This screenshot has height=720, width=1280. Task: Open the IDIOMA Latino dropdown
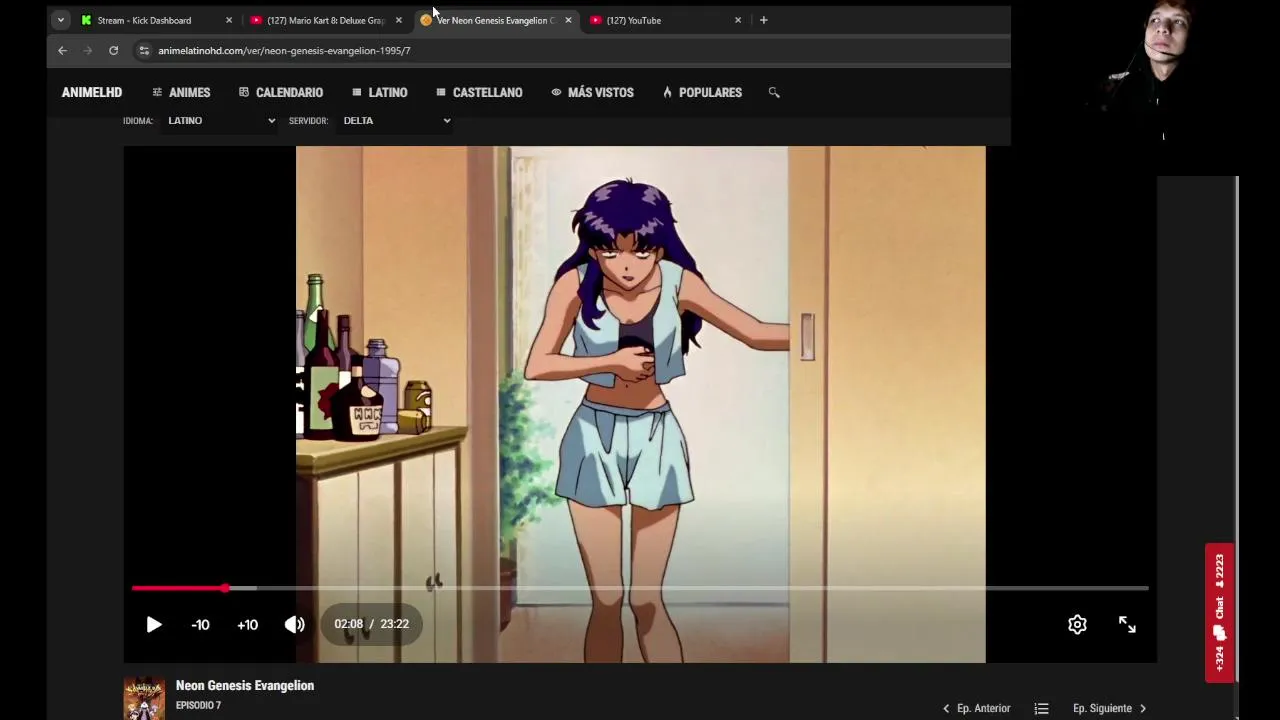(x=220, y=120)
